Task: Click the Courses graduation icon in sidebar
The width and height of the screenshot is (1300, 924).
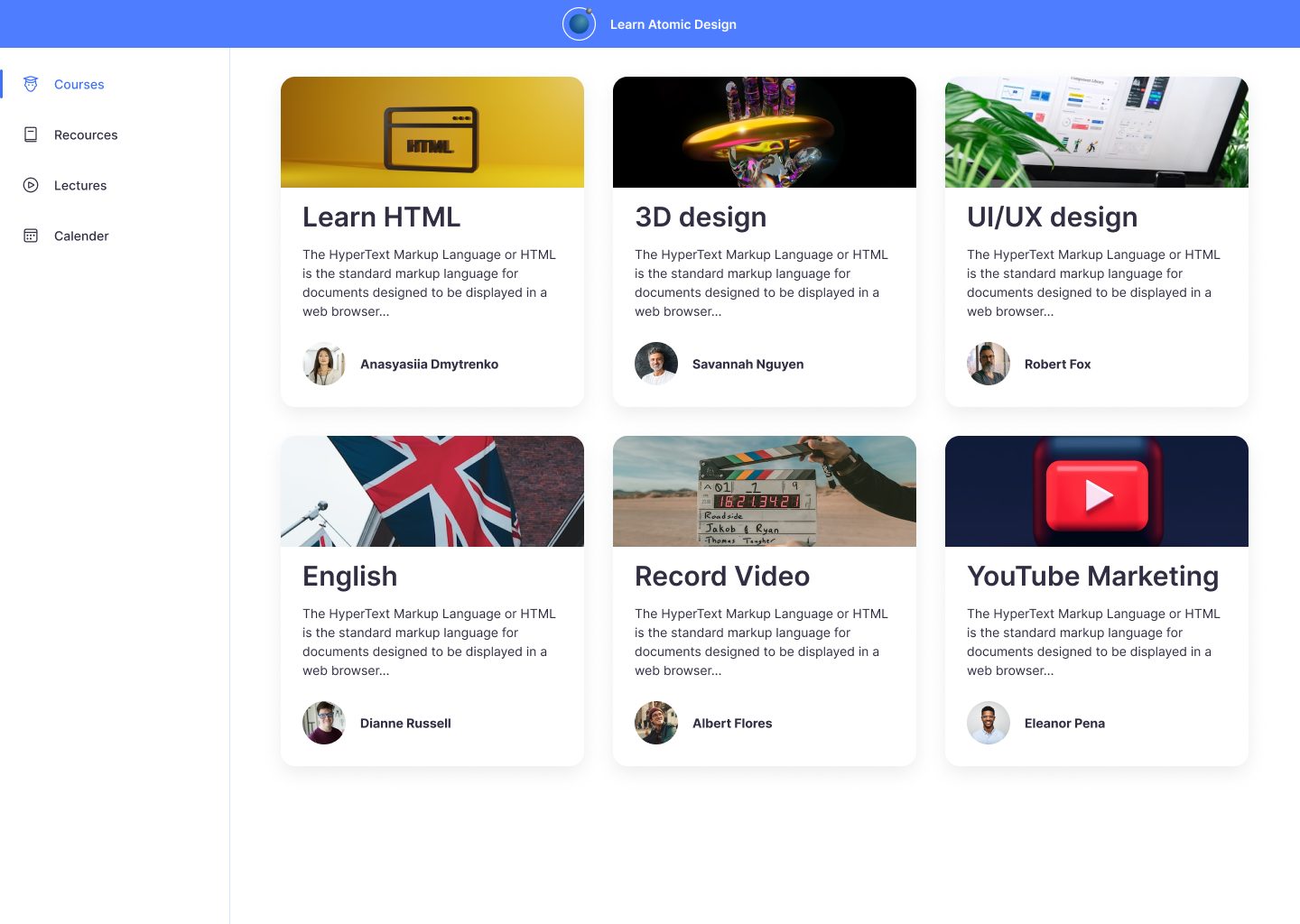Action: [x=31, y=84]
